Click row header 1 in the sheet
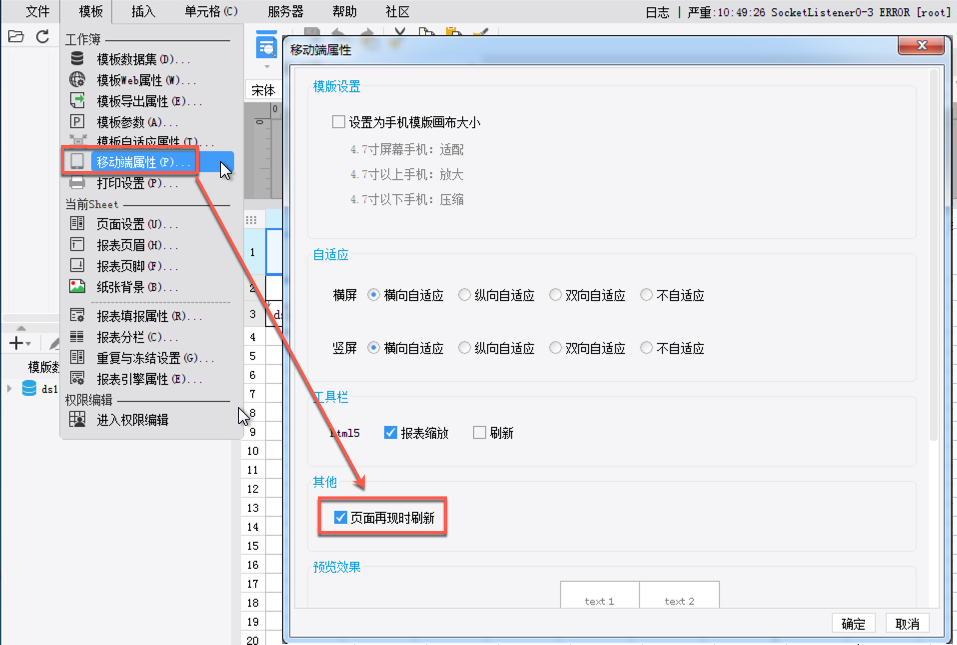 click(x=253, y=251)
